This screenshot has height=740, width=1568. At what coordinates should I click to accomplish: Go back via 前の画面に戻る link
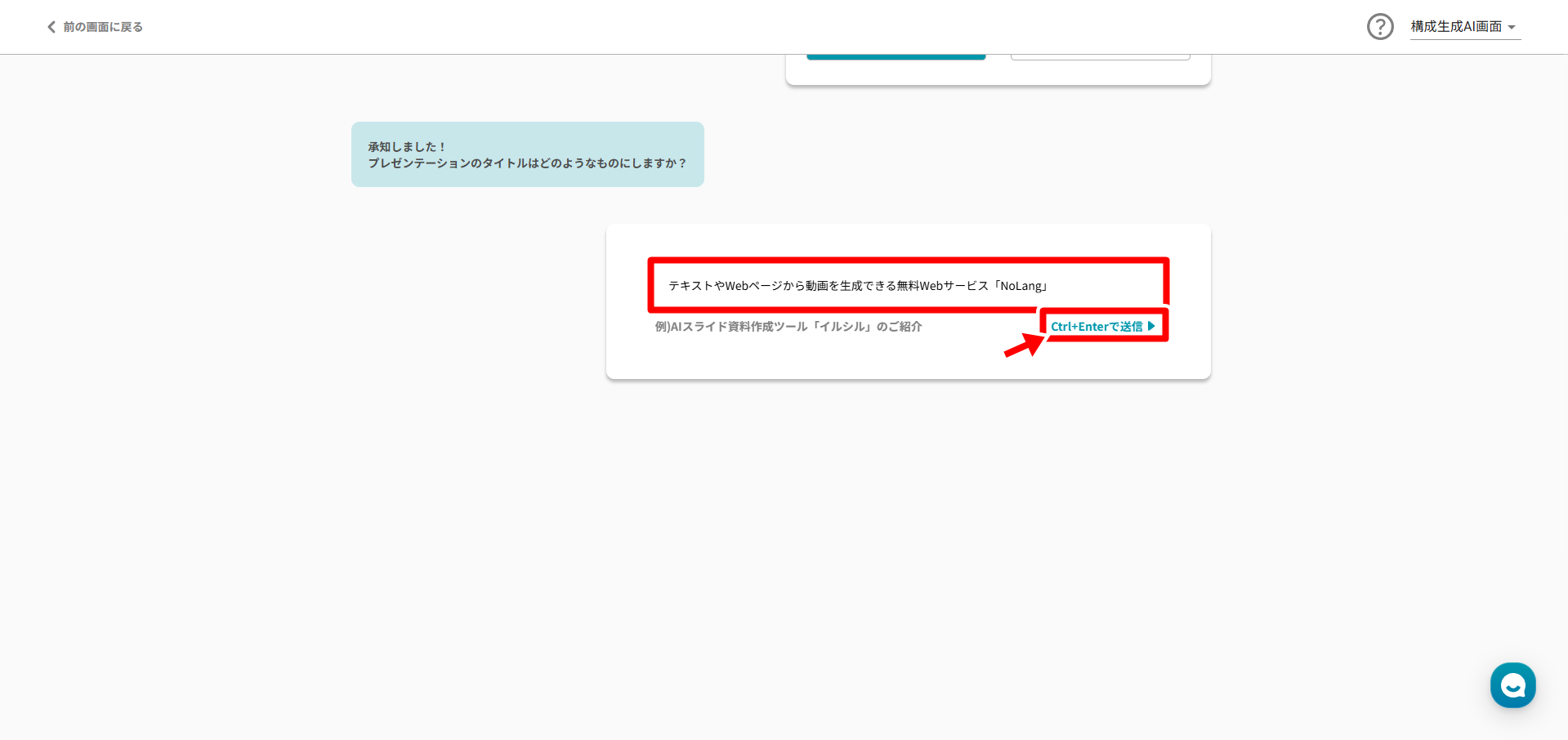pyautogui.click(x=95, y=27)
